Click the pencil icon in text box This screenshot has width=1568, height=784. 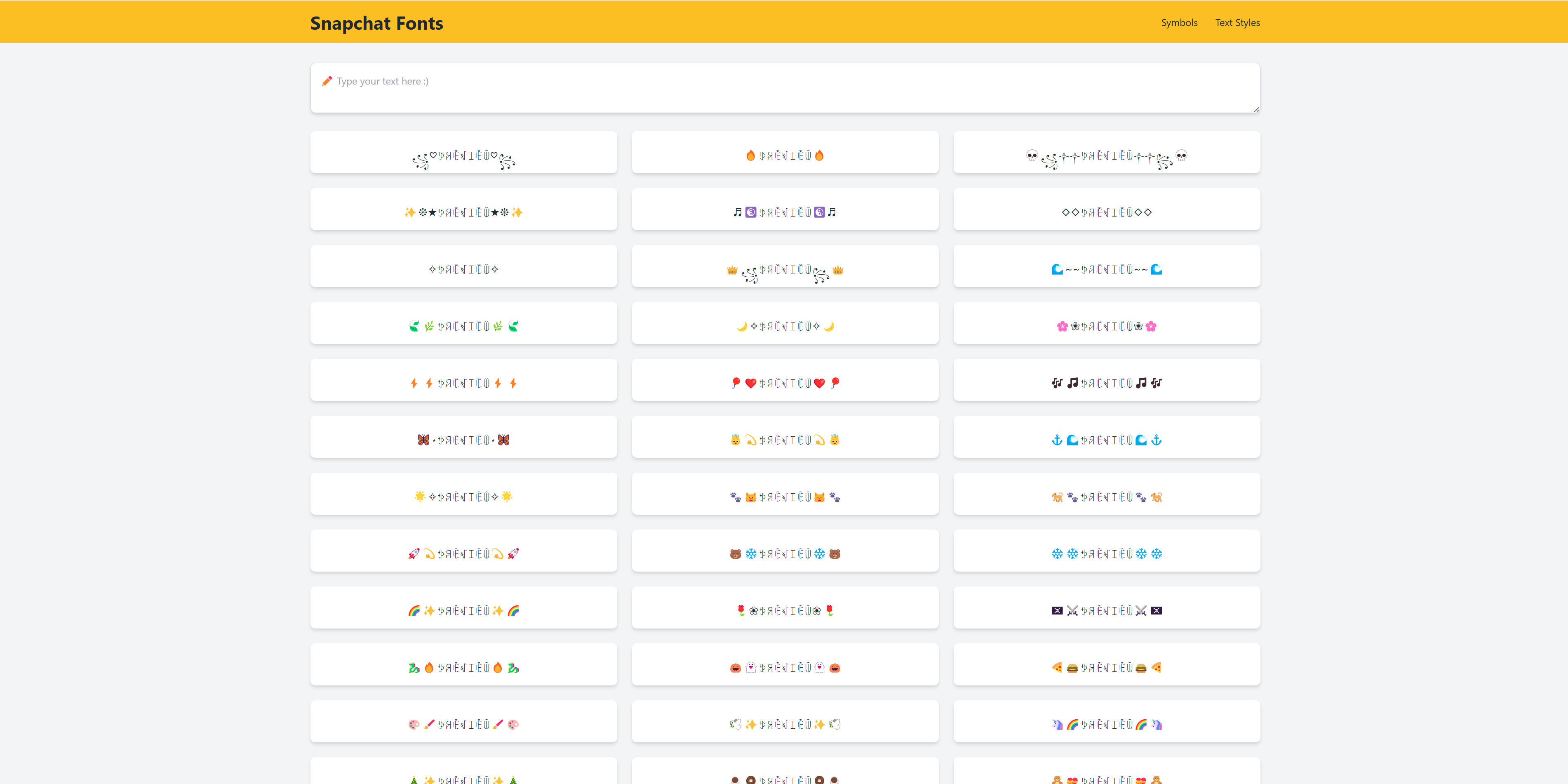tap(327, 81)
